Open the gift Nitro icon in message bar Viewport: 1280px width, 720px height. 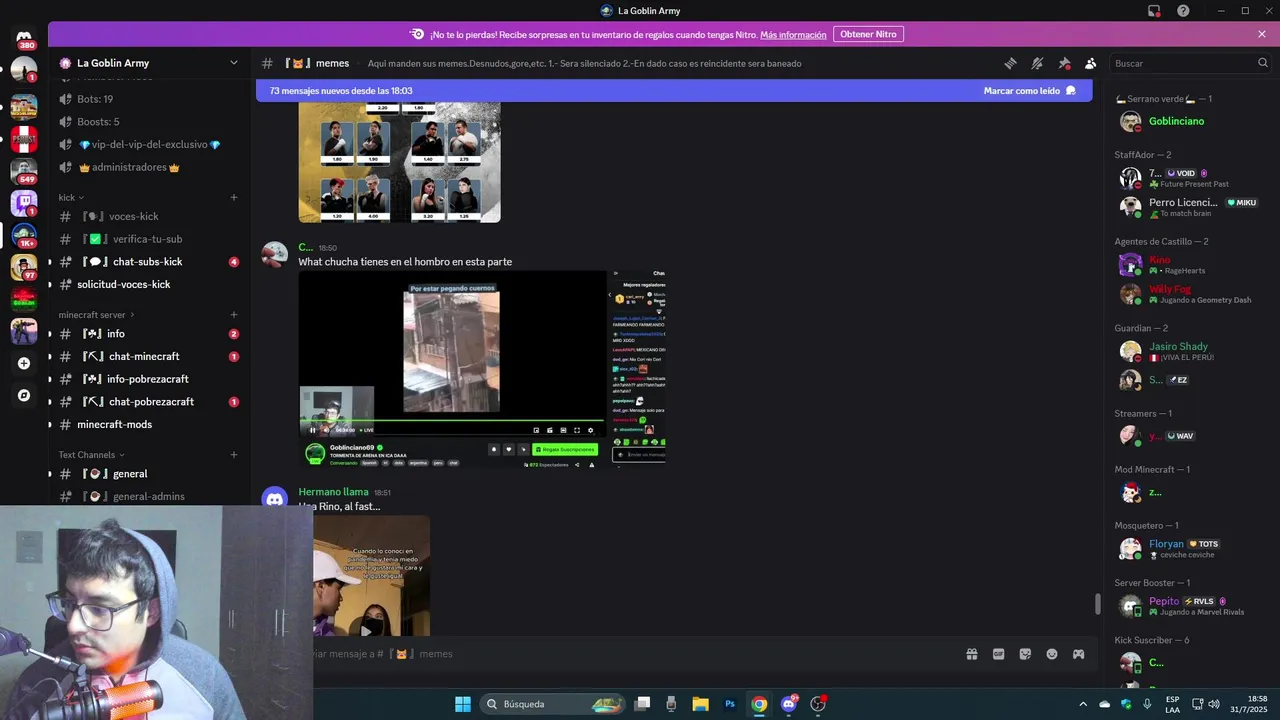[972, 654]
